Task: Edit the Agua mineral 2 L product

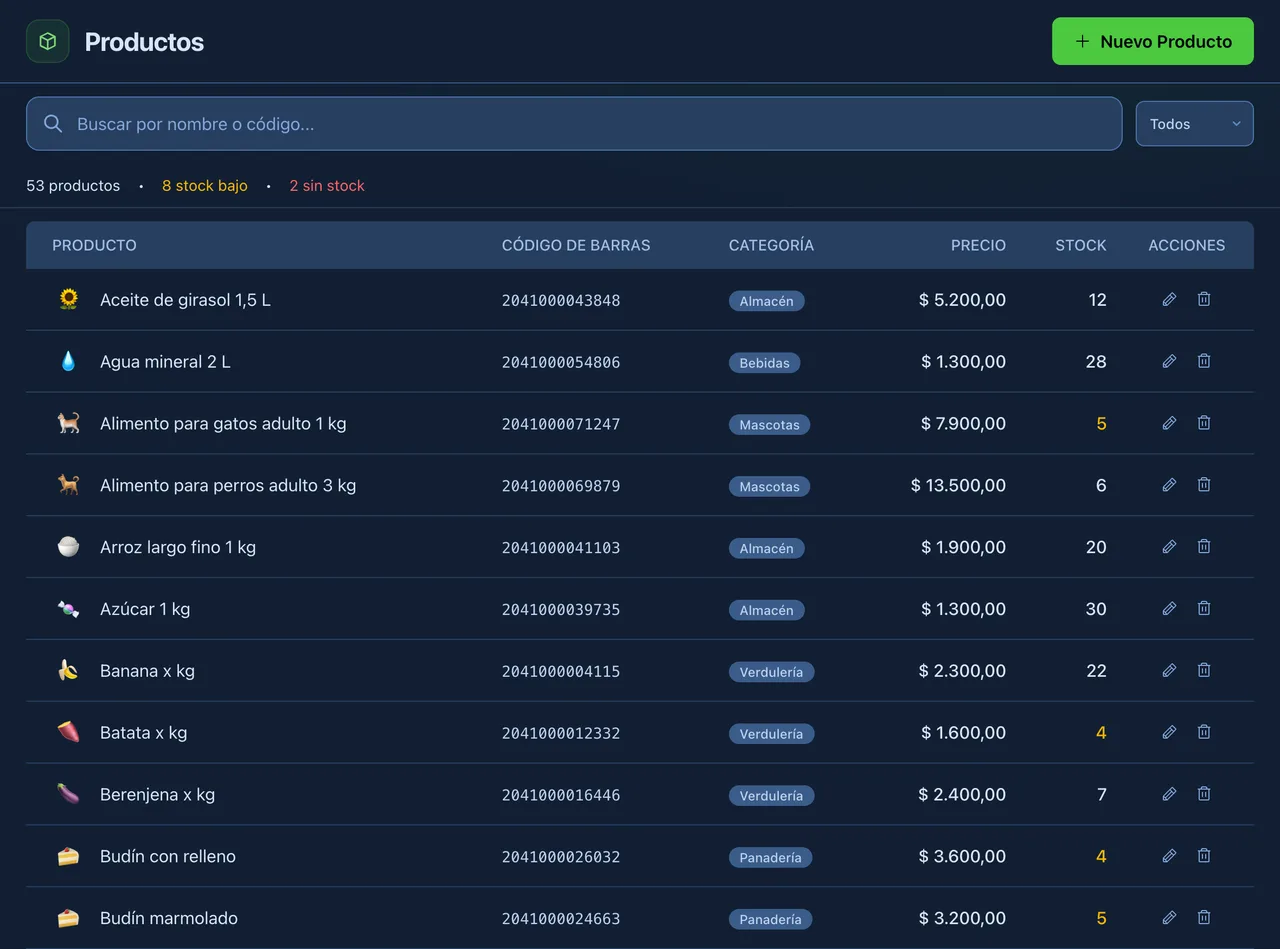Action: tap(1169, 361)
